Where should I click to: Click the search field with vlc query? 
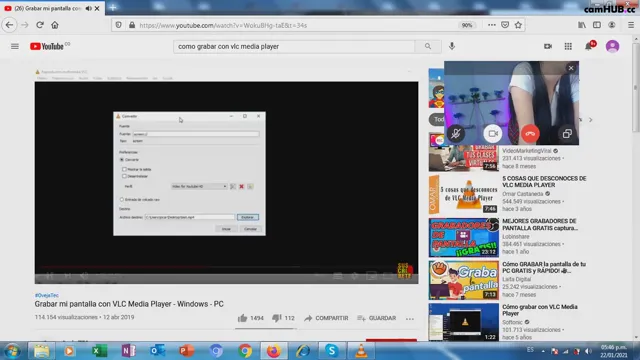click(x=294, y=47)
